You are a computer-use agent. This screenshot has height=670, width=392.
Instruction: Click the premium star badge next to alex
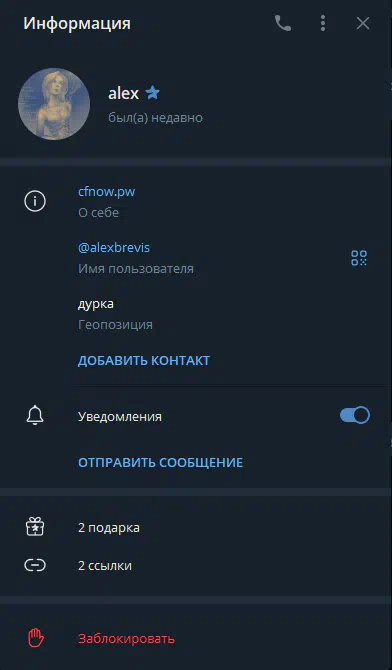click(153, 92)
